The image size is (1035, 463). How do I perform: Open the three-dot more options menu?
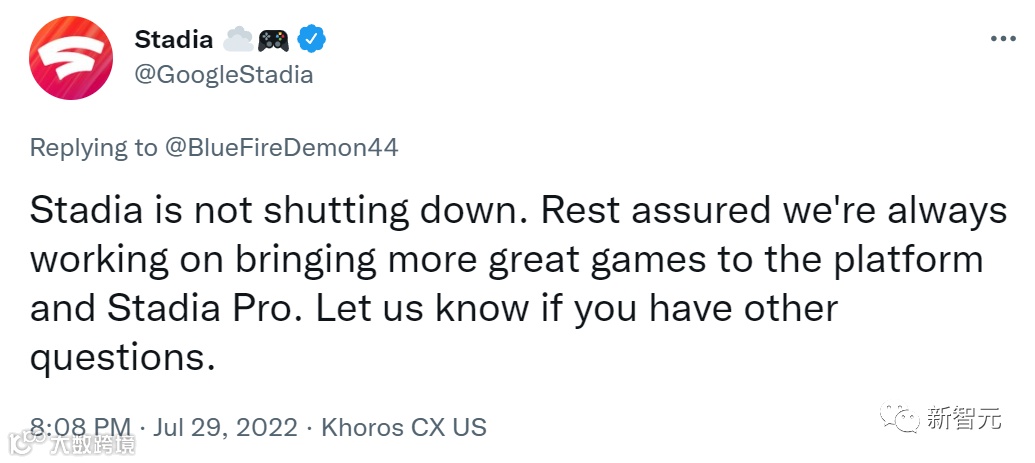pos(1003,40)
